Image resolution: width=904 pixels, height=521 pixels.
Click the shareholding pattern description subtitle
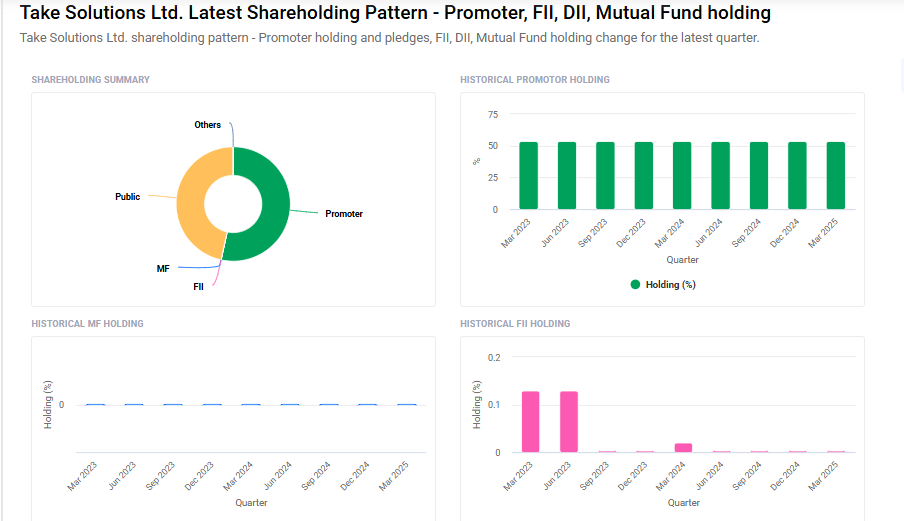[x=390, y=37]
